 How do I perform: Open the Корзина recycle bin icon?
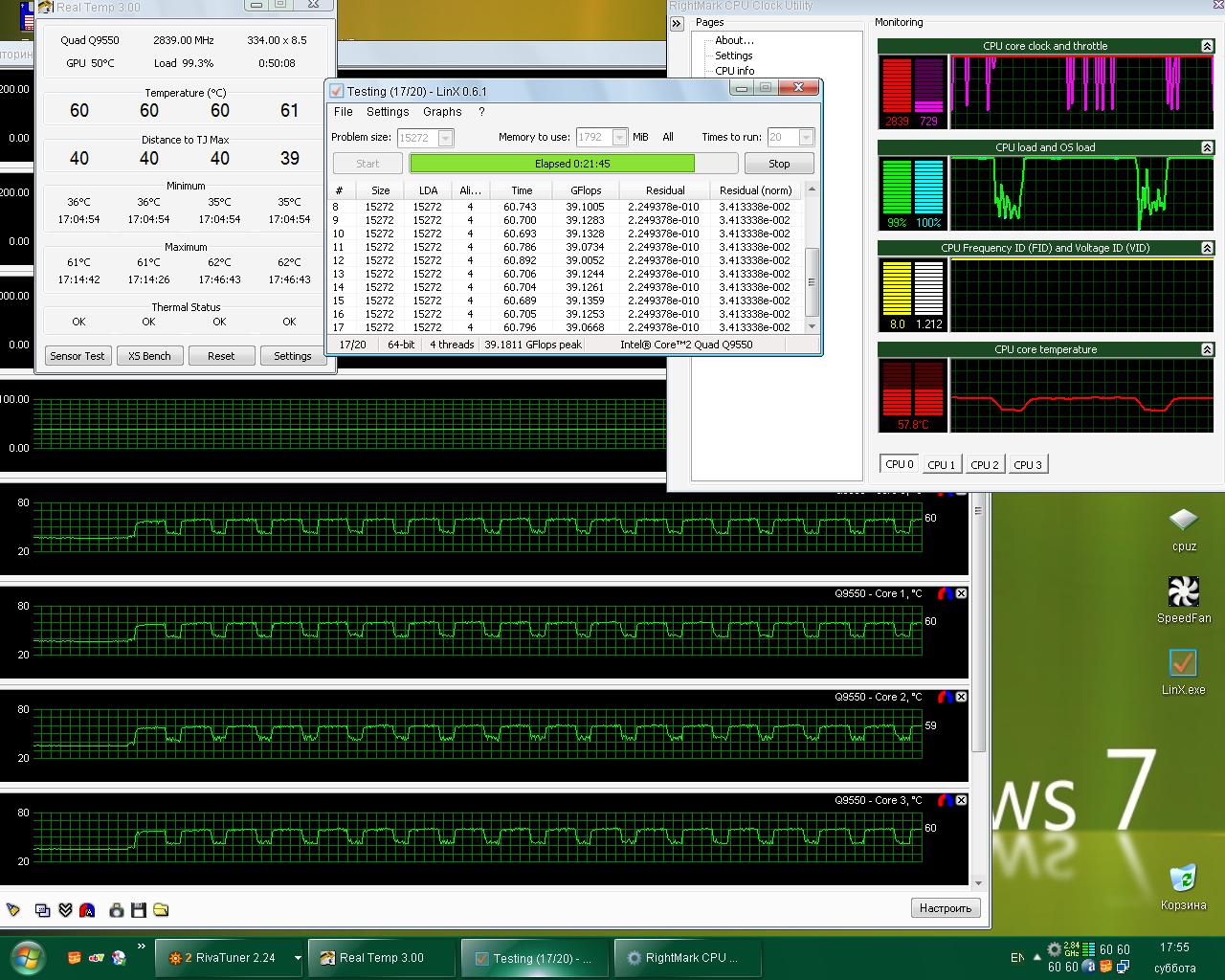tap(1184, 888)
